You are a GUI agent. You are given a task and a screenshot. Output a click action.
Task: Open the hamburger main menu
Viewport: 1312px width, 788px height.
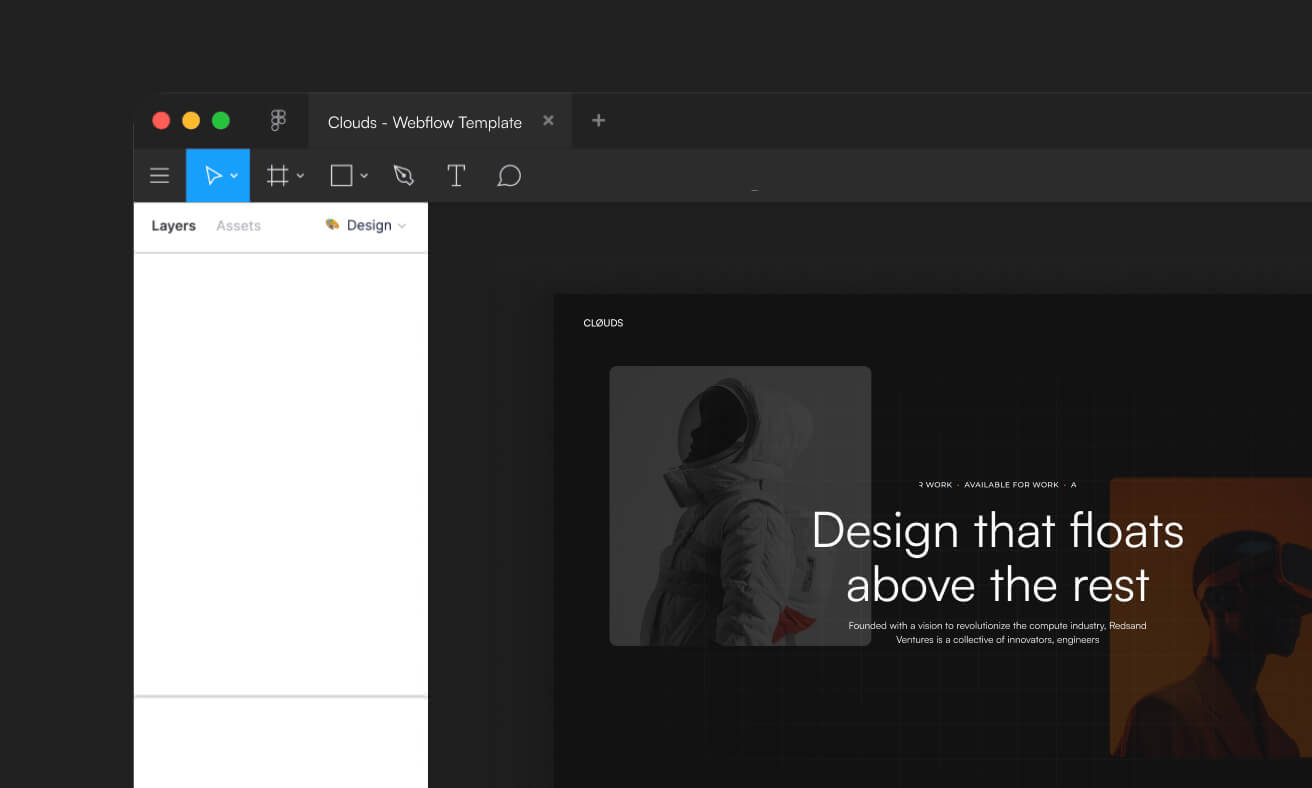tap(159, 176)
